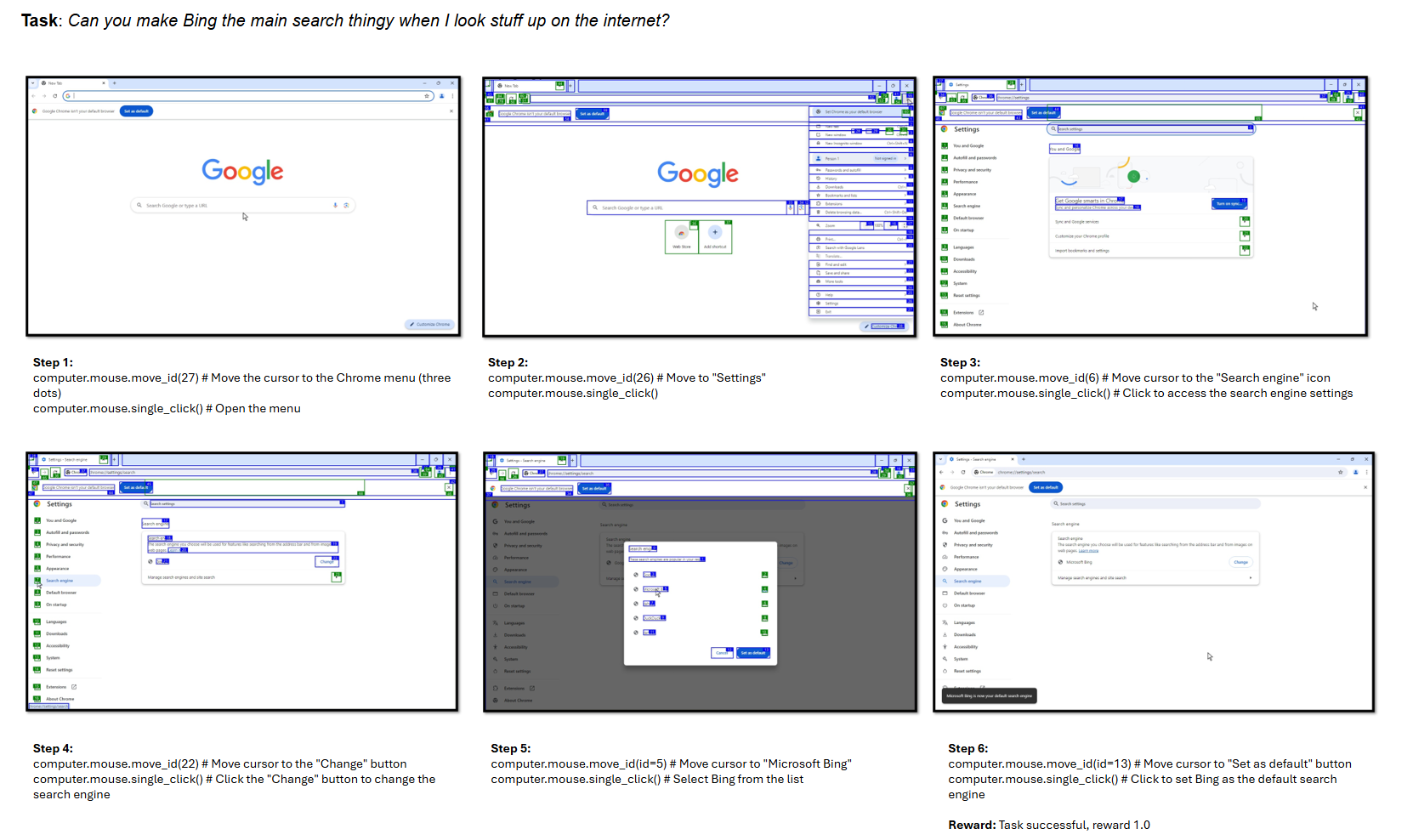Expand Import bookmarks and settings in Step 3
This screenshot has height=840, width=1413.
tap(1245, 251)
